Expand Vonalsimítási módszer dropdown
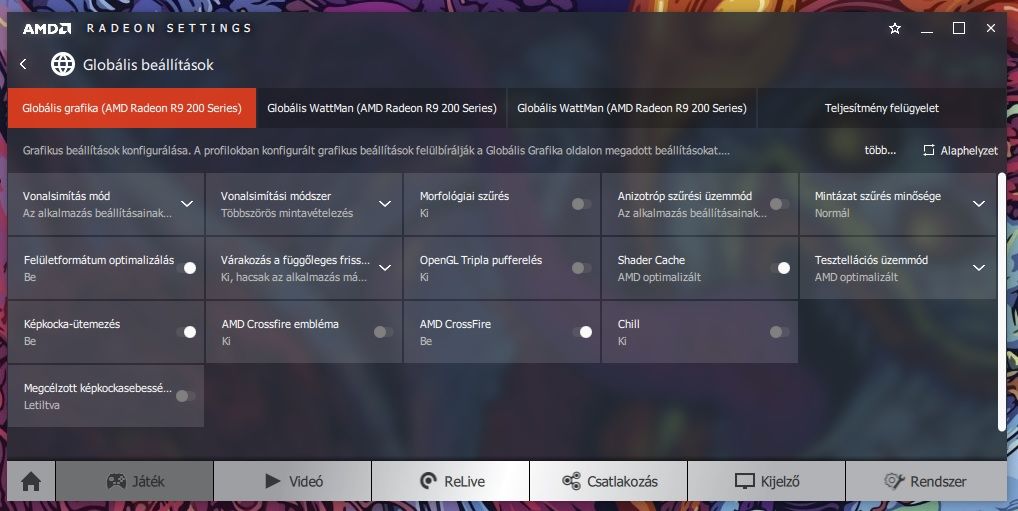The height and width of the screenshot is (511, 1018). pos(385,204)
